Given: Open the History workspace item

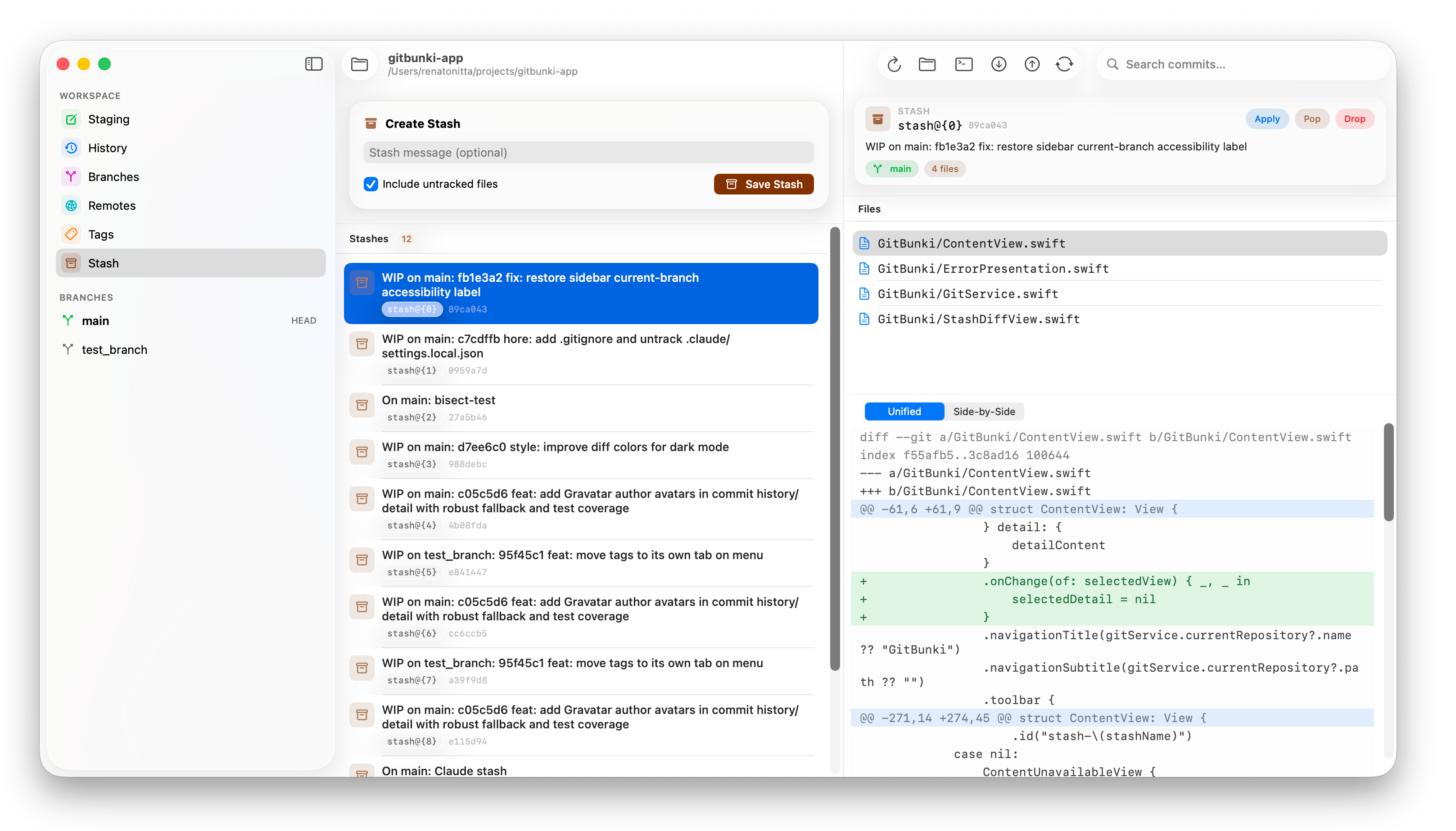Looking at the screenshot, I should pyautogui.click(x=190, y=148).
